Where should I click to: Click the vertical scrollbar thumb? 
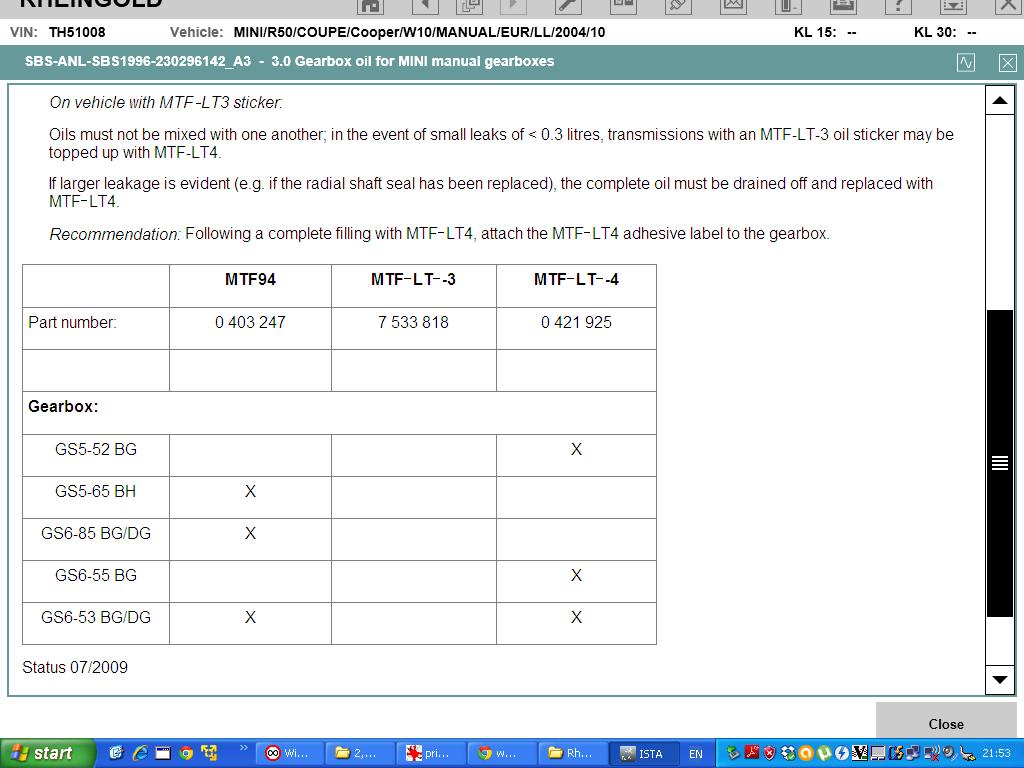999,462
